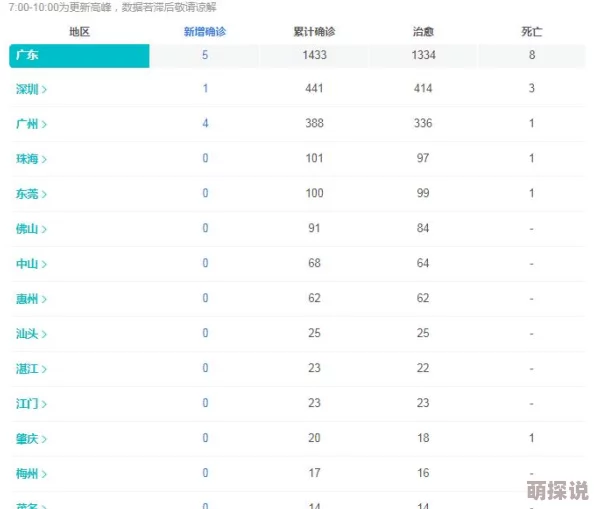The image size is (594, 509).
Task: Open the 肇庆 city details
Action: click(31, 439)
